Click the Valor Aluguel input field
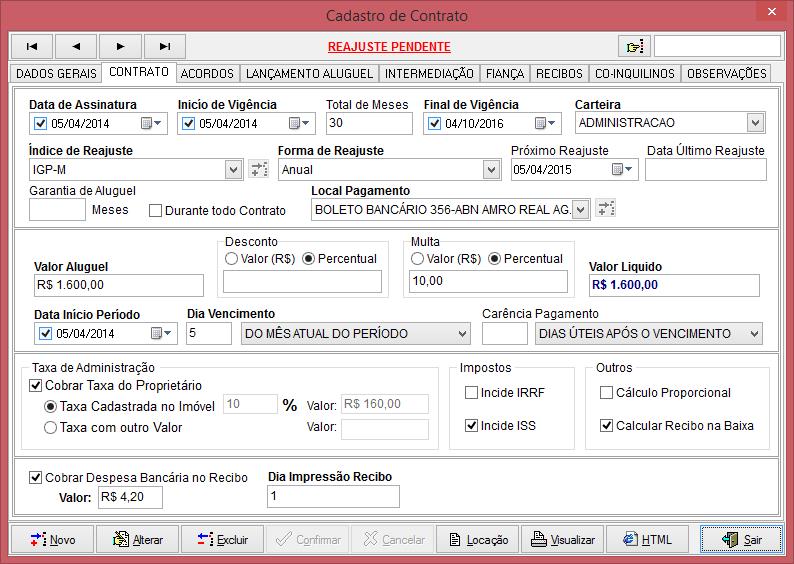 point(118,285)
